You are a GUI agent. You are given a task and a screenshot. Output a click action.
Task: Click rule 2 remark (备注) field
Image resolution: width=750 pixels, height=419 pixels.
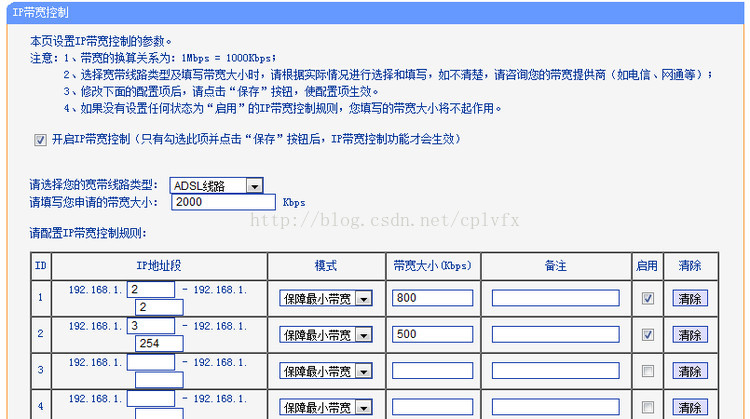(x=555, y=334)
